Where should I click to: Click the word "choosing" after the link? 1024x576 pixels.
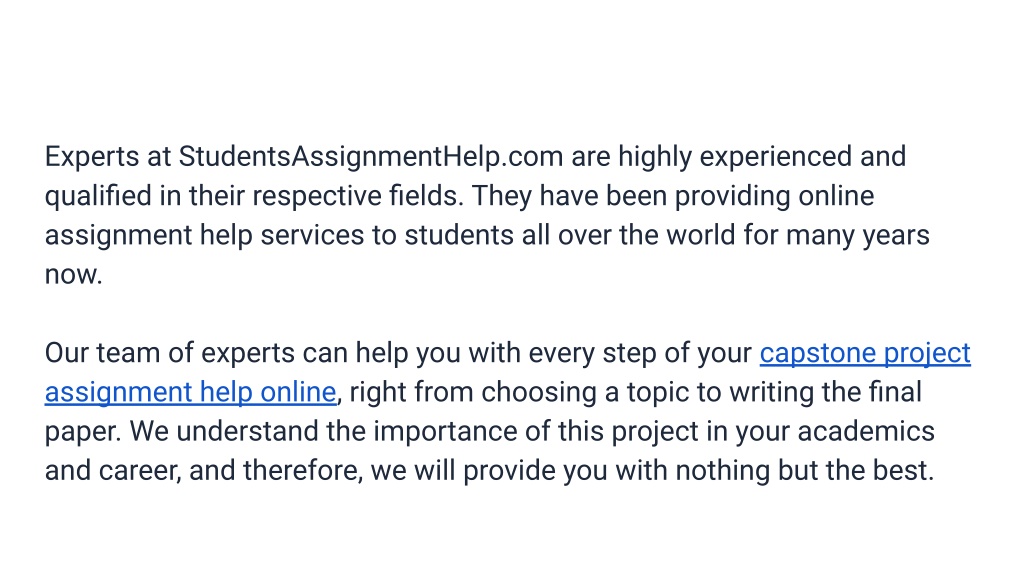coord(539,393)
